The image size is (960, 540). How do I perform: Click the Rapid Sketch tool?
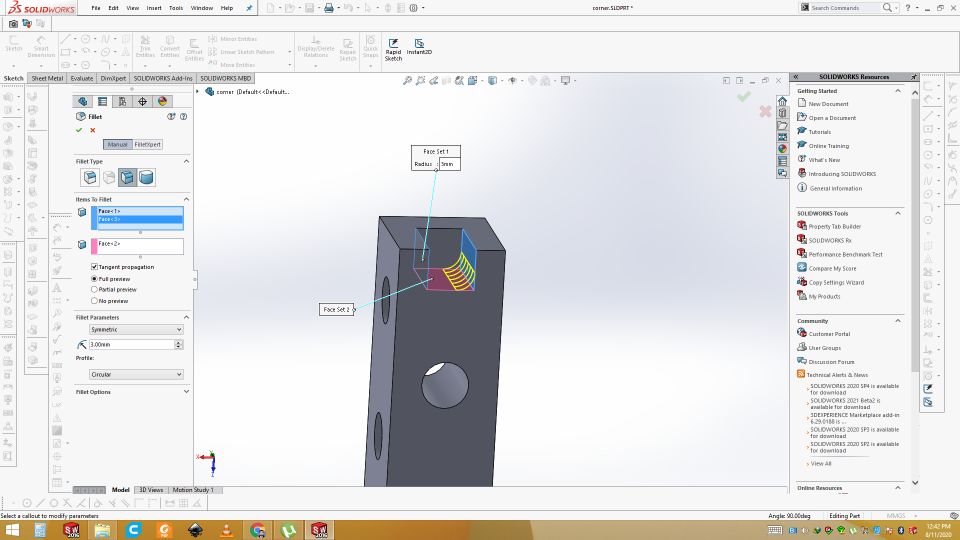(393, 49)
